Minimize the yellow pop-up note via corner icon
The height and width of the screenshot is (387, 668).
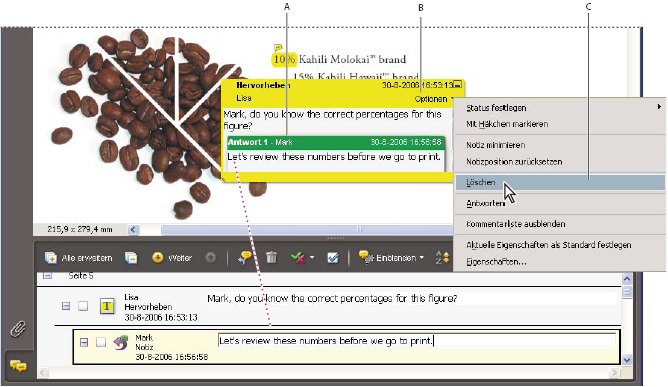point(458,84)
